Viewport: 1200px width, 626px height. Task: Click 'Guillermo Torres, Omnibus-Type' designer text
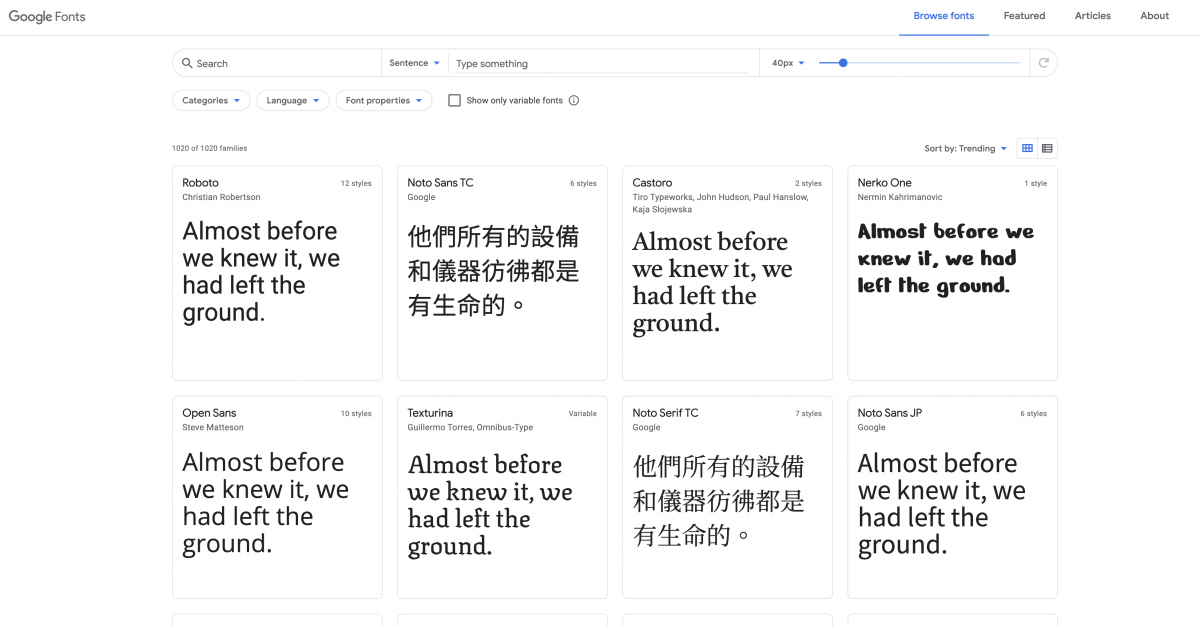pyautogui.click(x=470, y=427)
